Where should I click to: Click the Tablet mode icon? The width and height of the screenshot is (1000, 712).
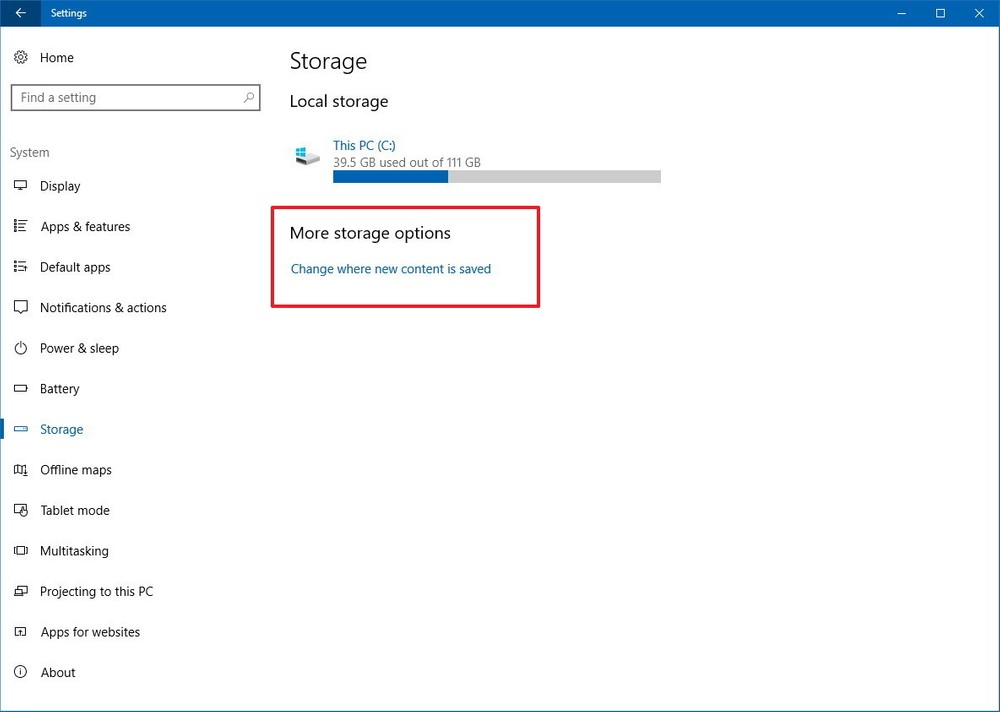(x=20, y=510)
